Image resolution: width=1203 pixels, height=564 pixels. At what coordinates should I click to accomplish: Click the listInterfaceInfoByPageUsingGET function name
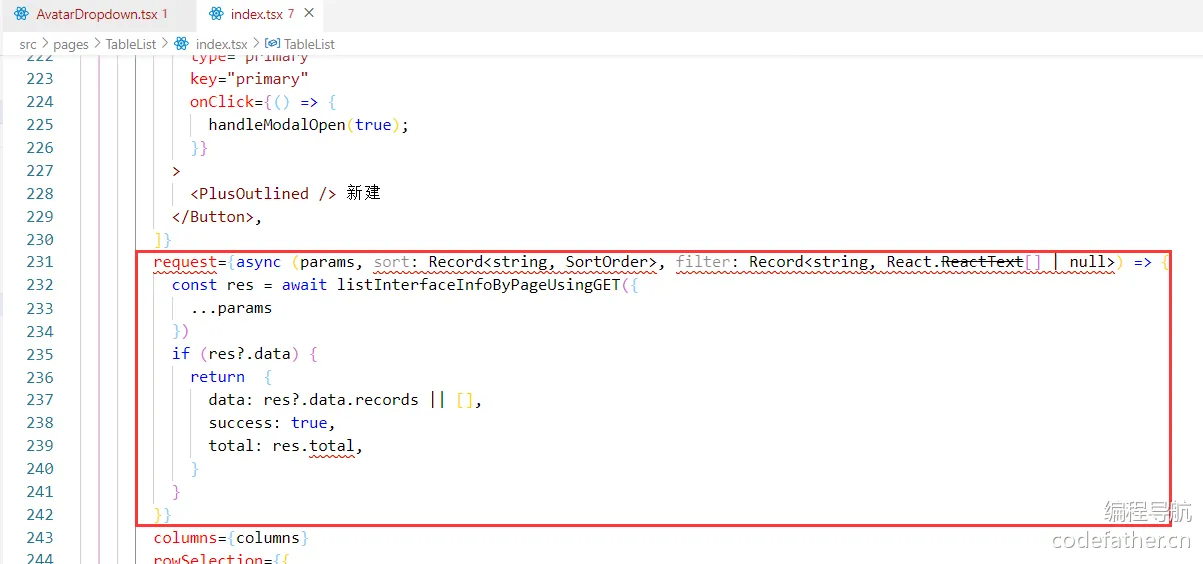(x=478, y=285)
